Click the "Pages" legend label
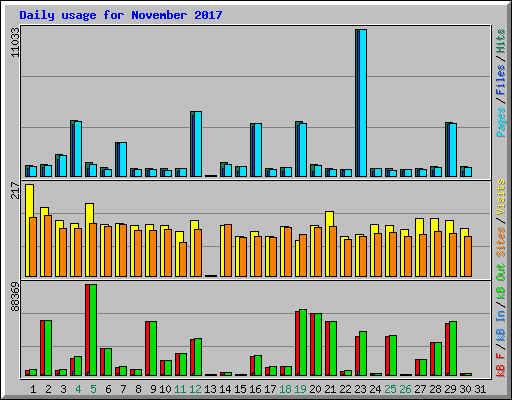 (x=501, y=122)
